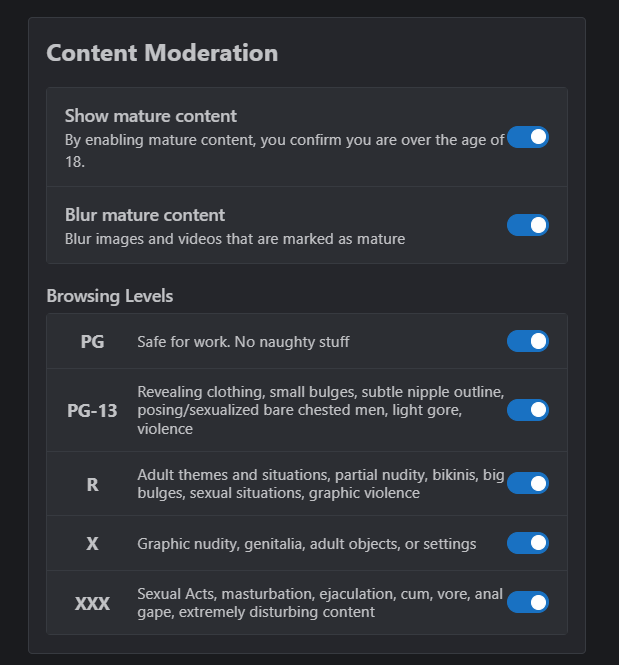Click the Show mature content label
This screenshot has height=665, width=619.
click(151, 116)
